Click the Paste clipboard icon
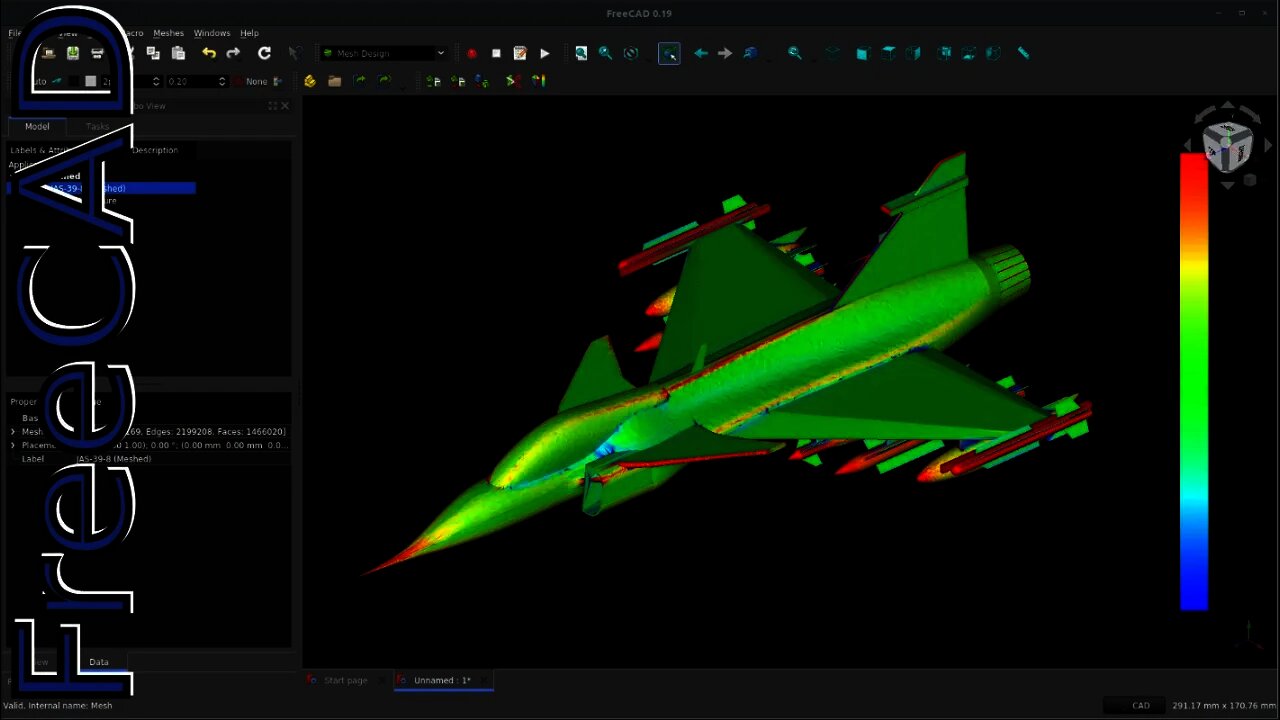This screenshot has width=1280, height=720. point(178,53)
